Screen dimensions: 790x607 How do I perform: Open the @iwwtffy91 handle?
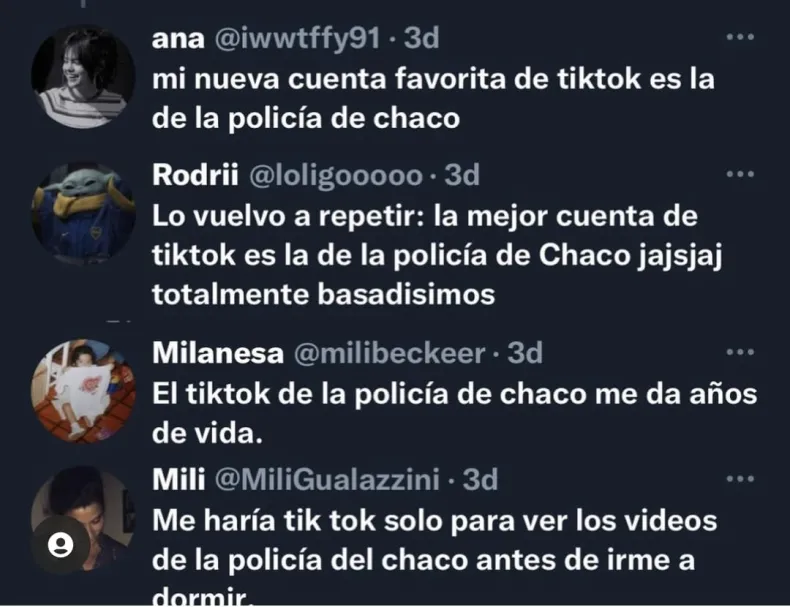[297, 39]
